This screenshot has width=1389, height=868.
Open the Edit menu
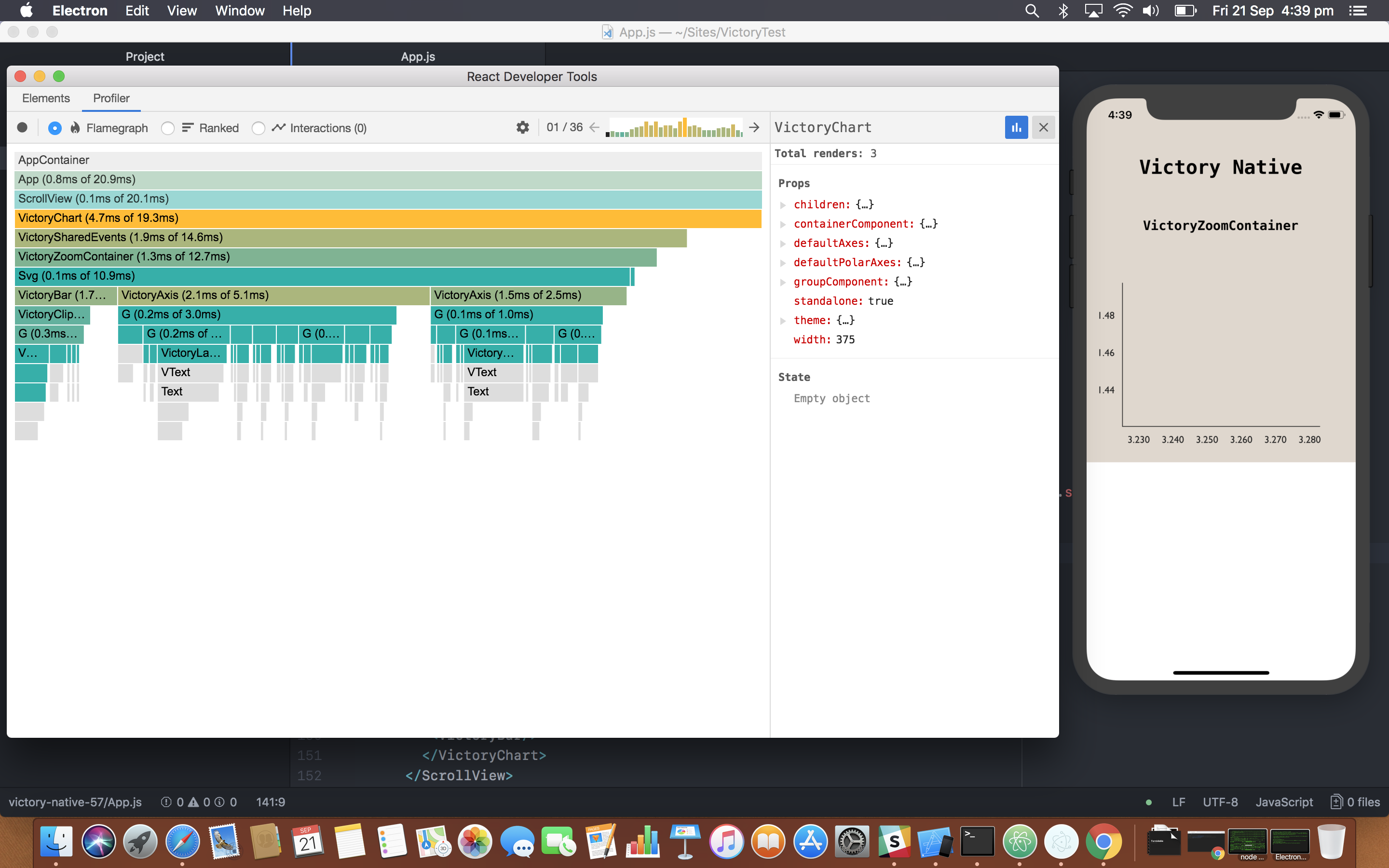(x=137, y=10)
